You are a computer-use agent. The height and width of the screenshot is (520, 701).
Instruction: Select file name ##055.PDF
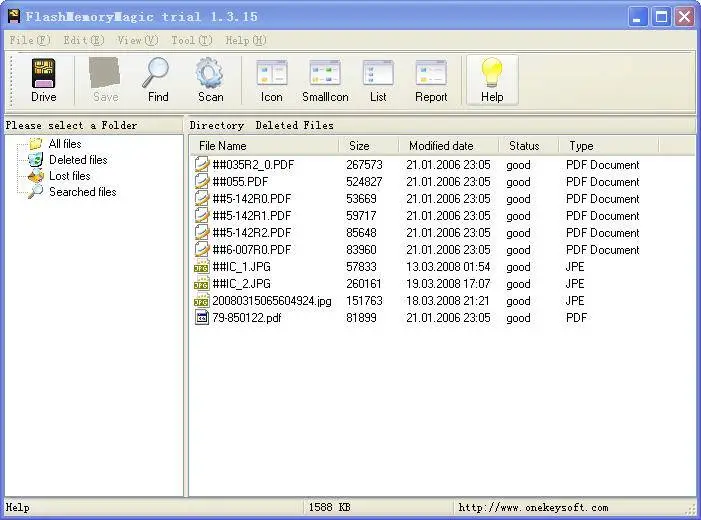click(240, 182)
